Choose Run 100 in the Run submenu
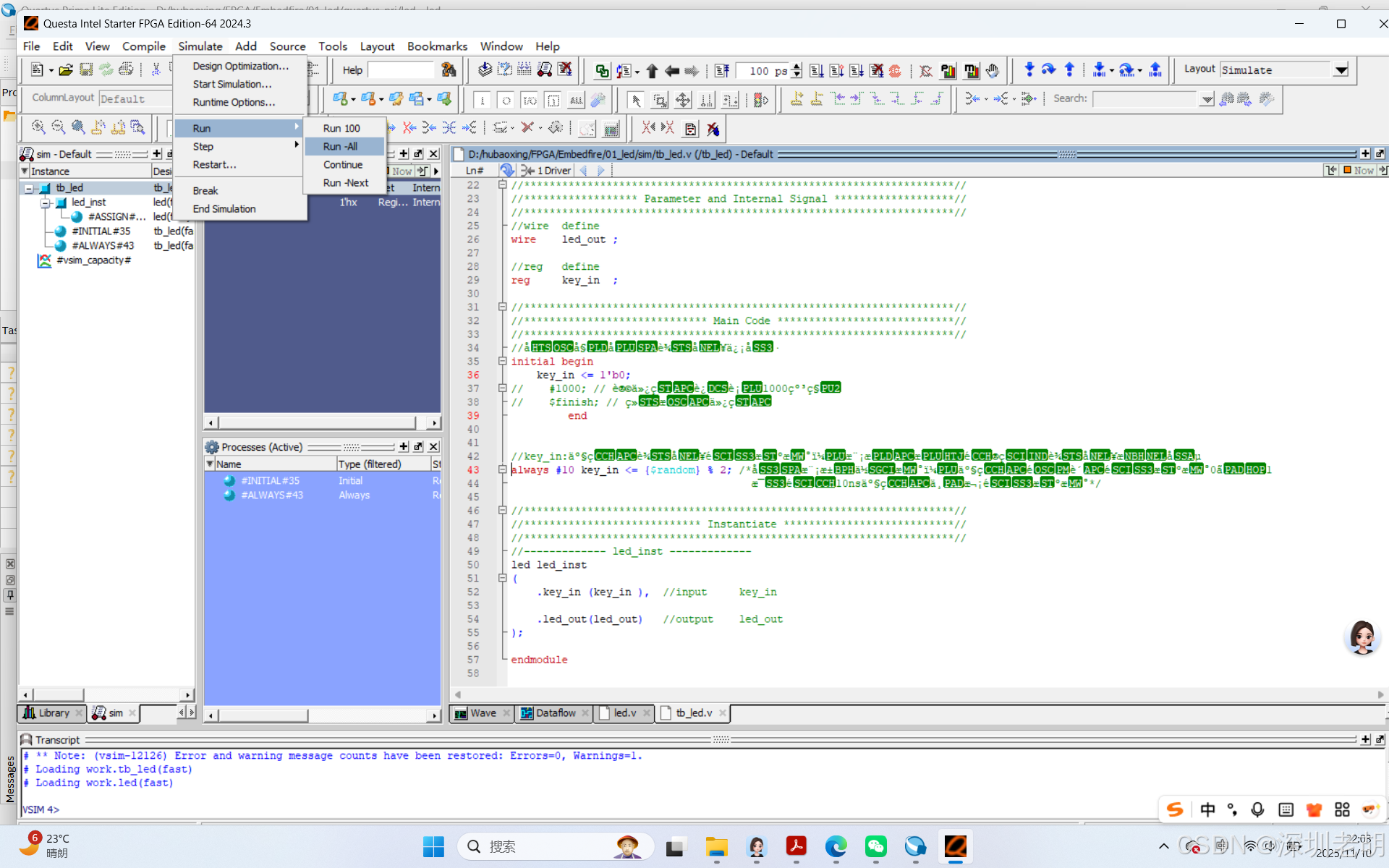 click(x=344, y=128)
